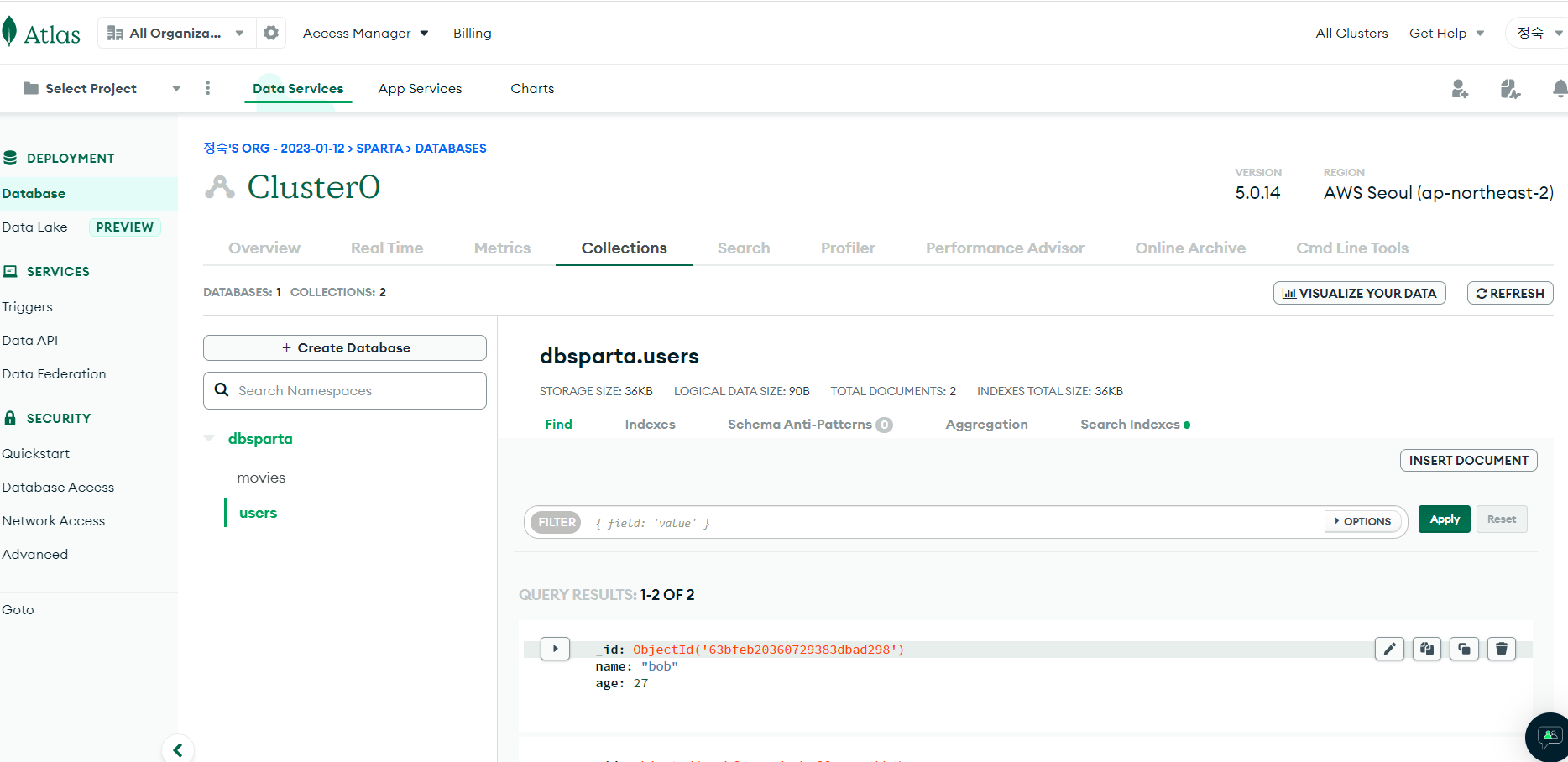Screen dimensions: 1568x762
Task: Open the All Organizations dropdown
Action: pyautogui.click(x=176, y=33)
